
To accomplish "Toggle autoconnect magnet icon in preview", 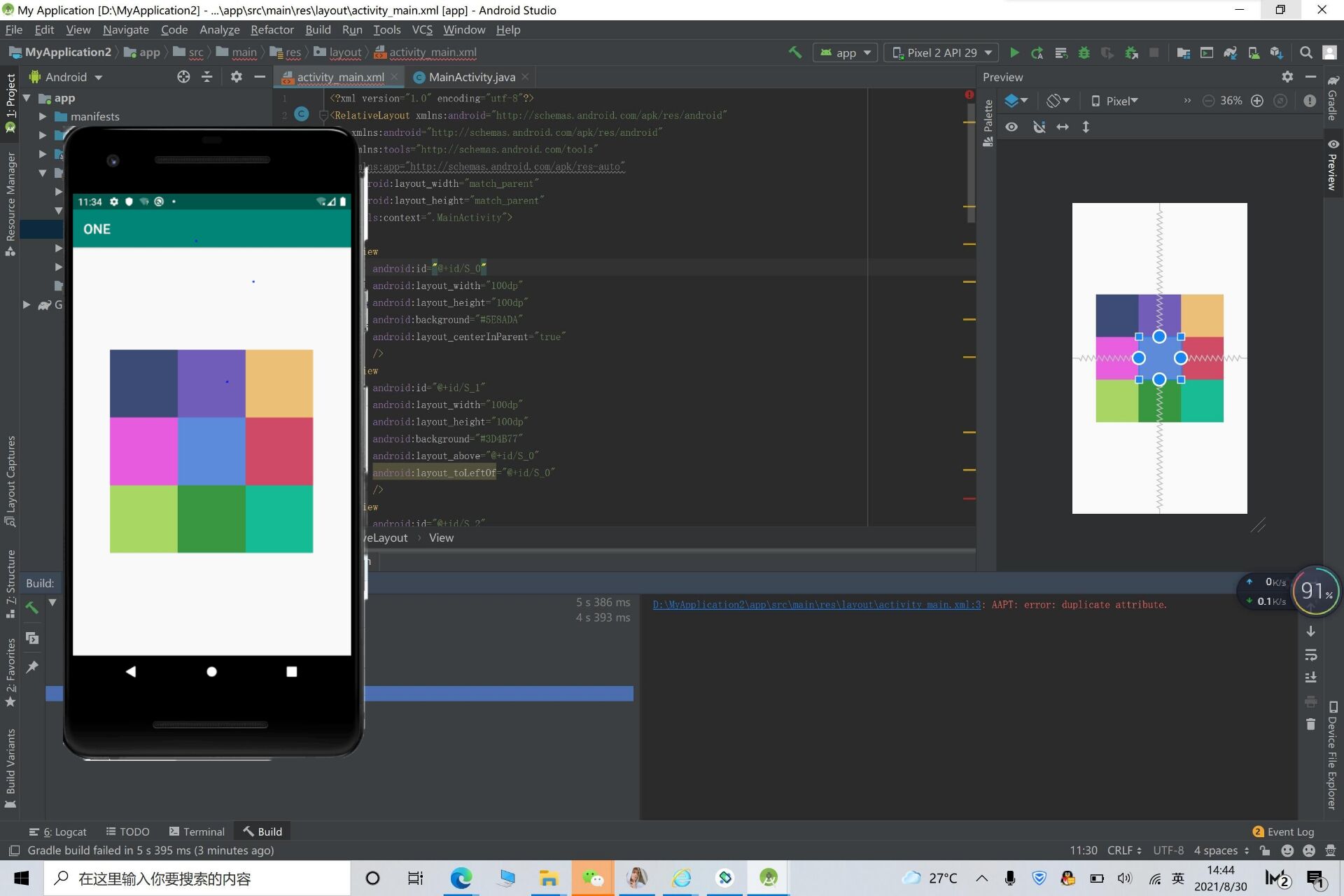I will [x=1039, y=127].
